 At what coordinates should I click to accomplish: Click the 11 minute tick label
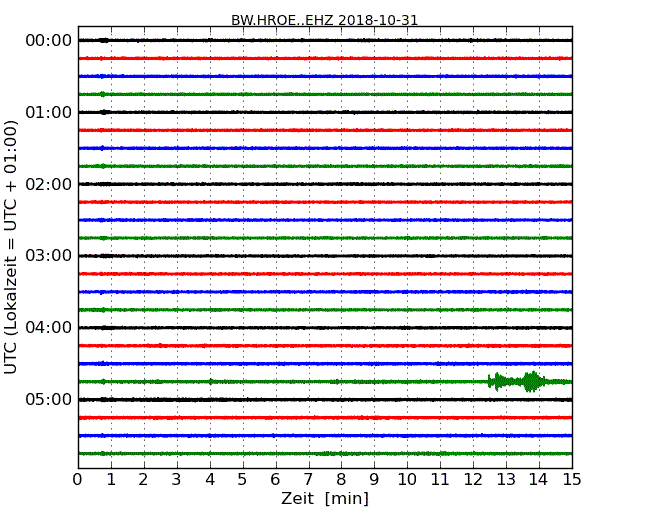point(440,480)
